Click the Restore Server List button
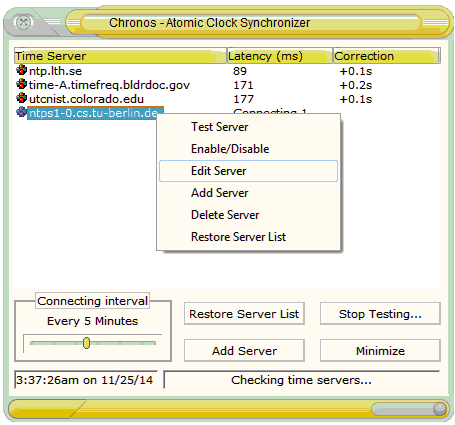The width and height of the screenshot is (455, 425). click(x=244, y=314)
